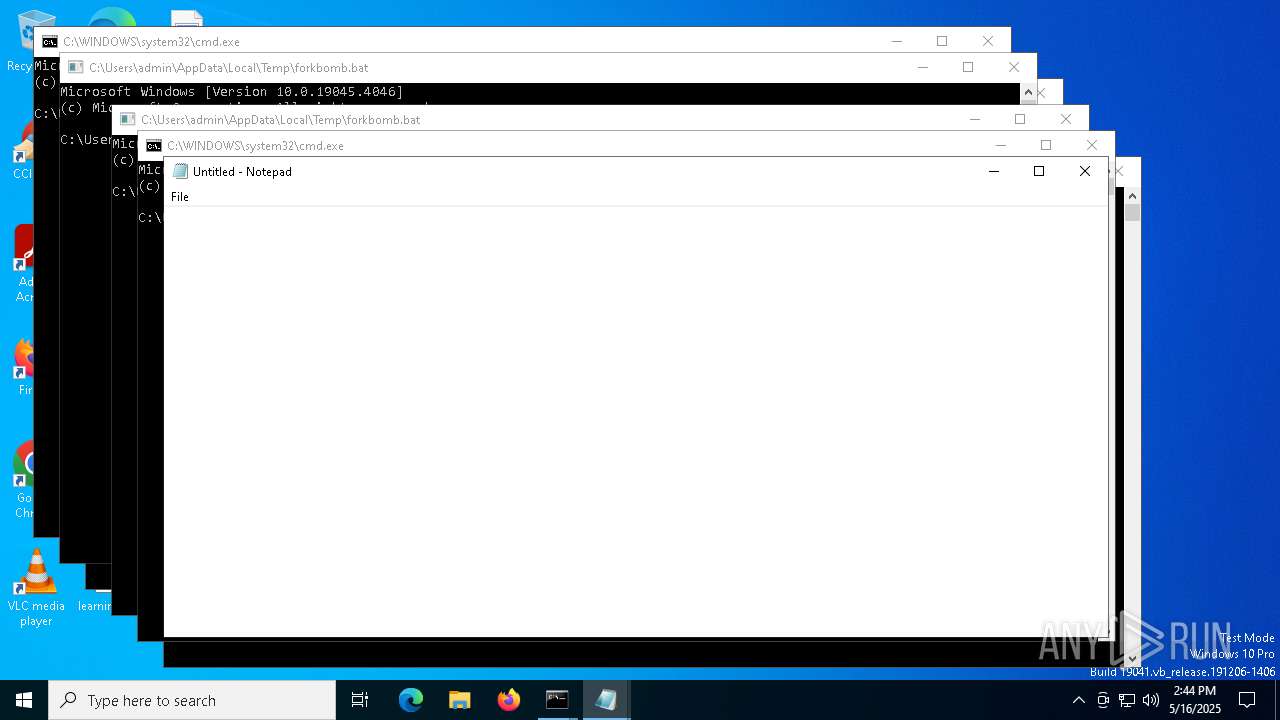Close the topmost cmd.exe window behind Notepad
The image size is (1280, 720).
tap(1092, 145)
